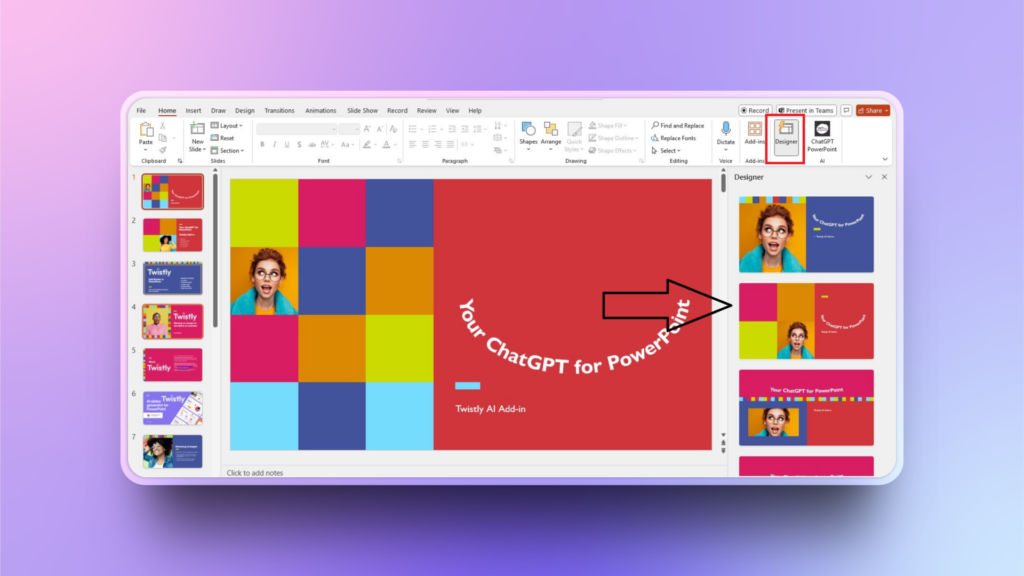Open the Designer pane button
This screenshot has width=1024, height=576.
click(786, 136)
